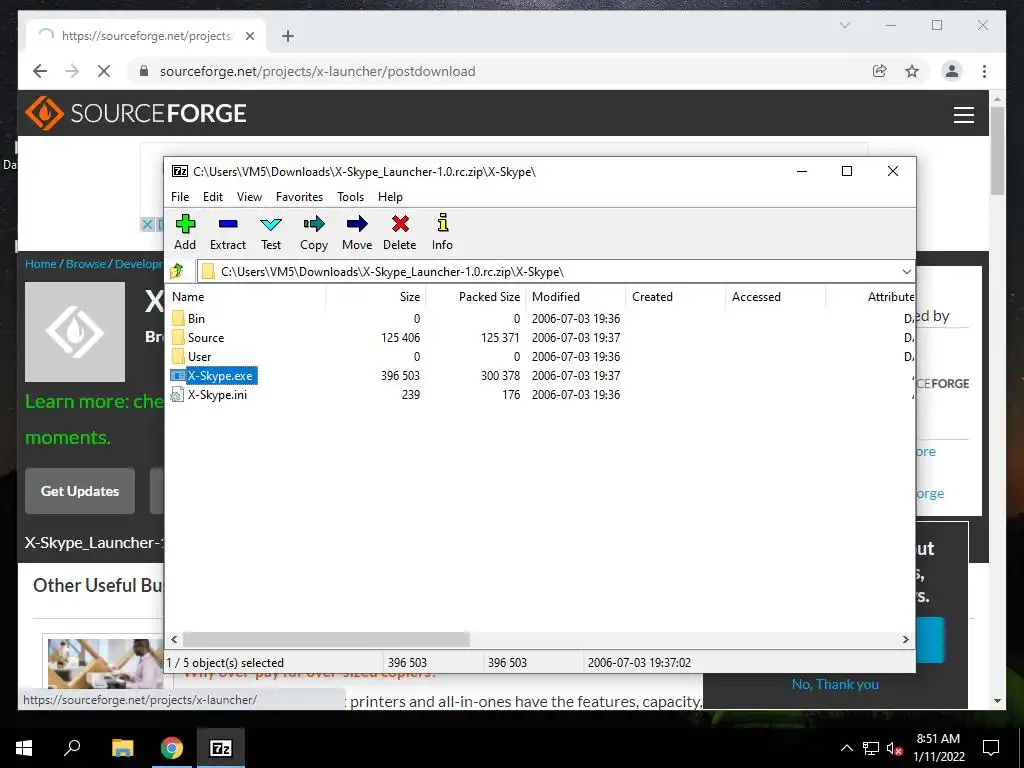The height and width of the screenshot is (768, 1024).
Task: Open the File menu in 7-Zip
Action: click(180, 197)
